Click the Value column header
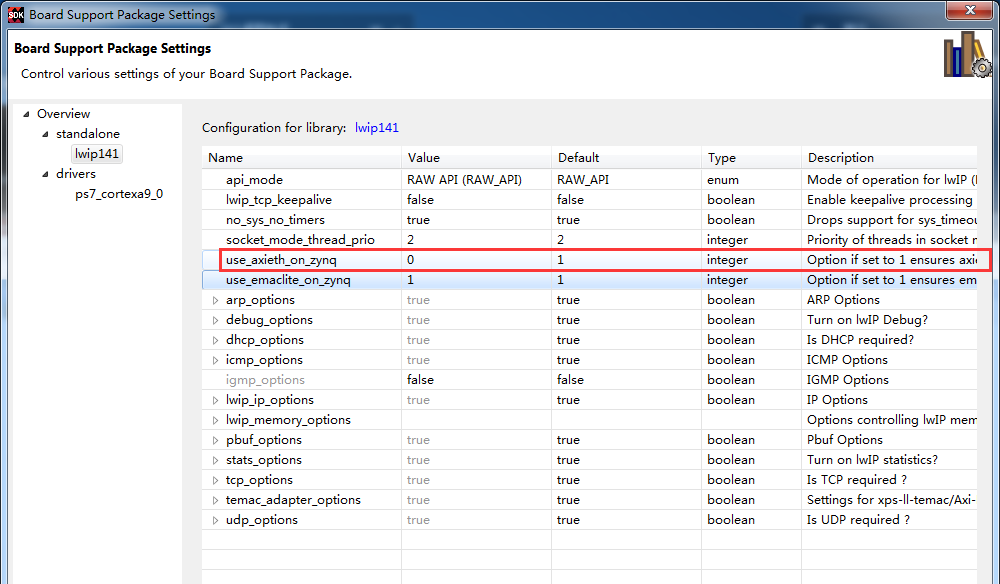 tap(476, 157)
